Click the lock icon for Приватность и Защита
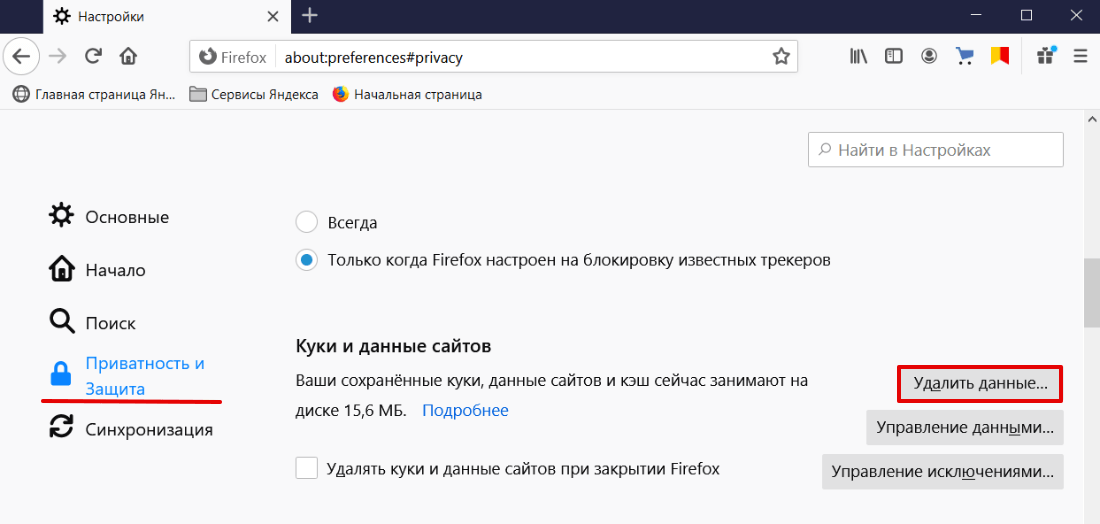 pos(61,374)
